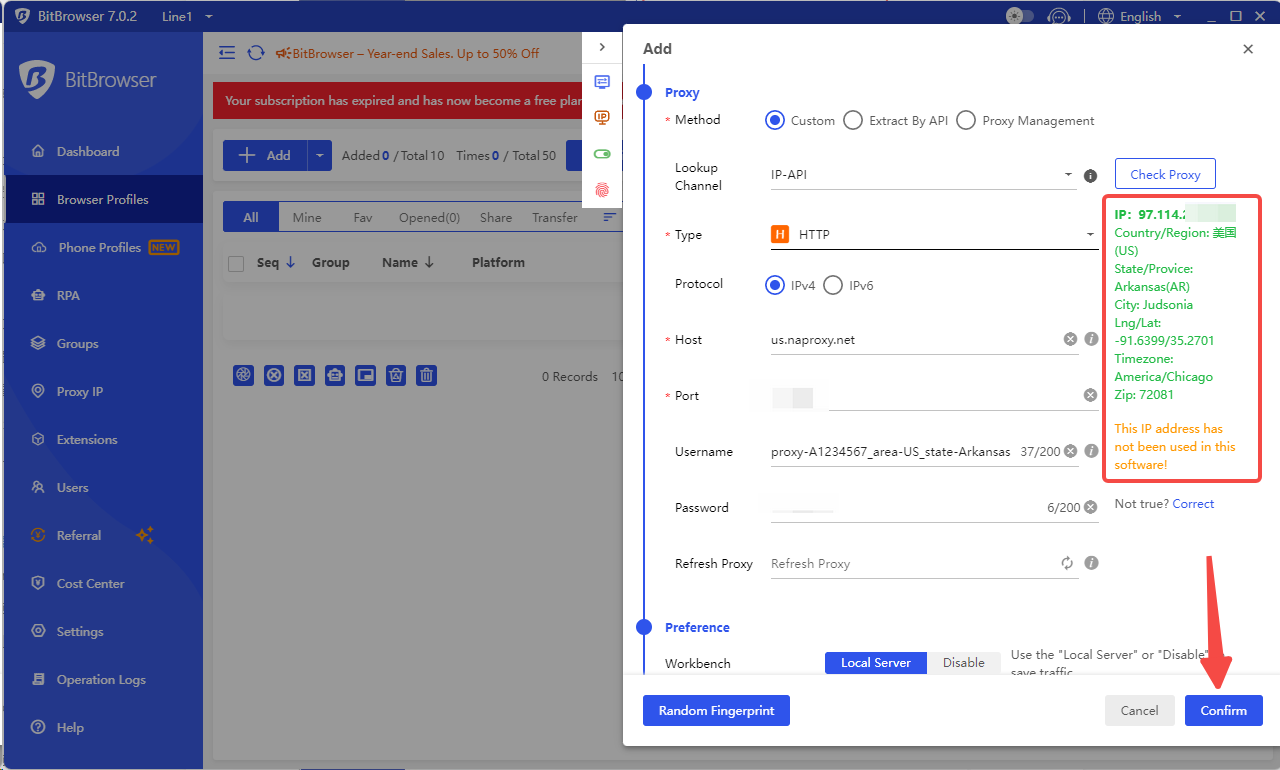Viewport: 1280px width, 770px height.
Task: Click the blue Add profile button
Action: [x=265, y=155]
